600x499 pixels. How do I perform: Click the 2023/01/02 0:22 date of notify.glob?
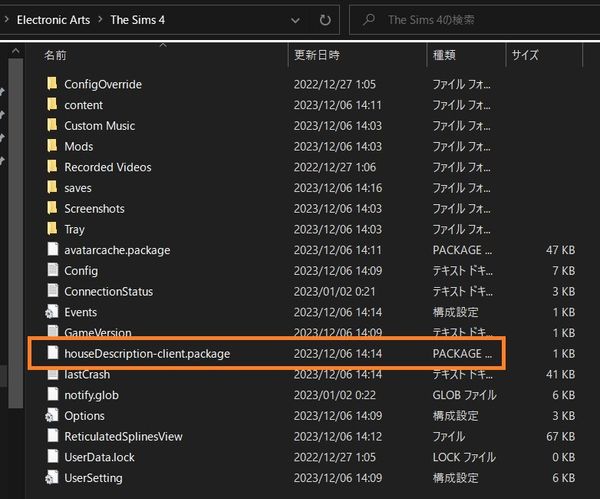(334, 395)
